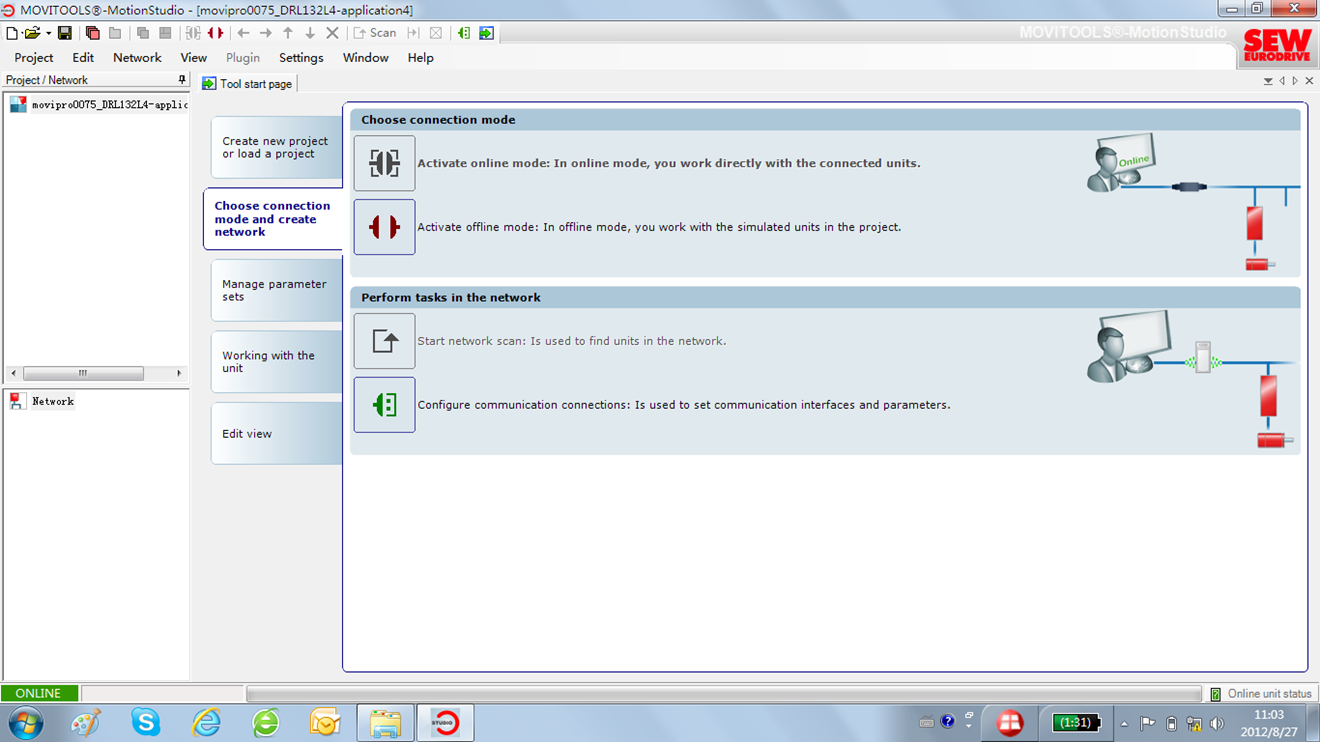The width and height of the screenshot is (1320, 742).
Task: Click the red offline mode toolbar icon
Action: 215,33
